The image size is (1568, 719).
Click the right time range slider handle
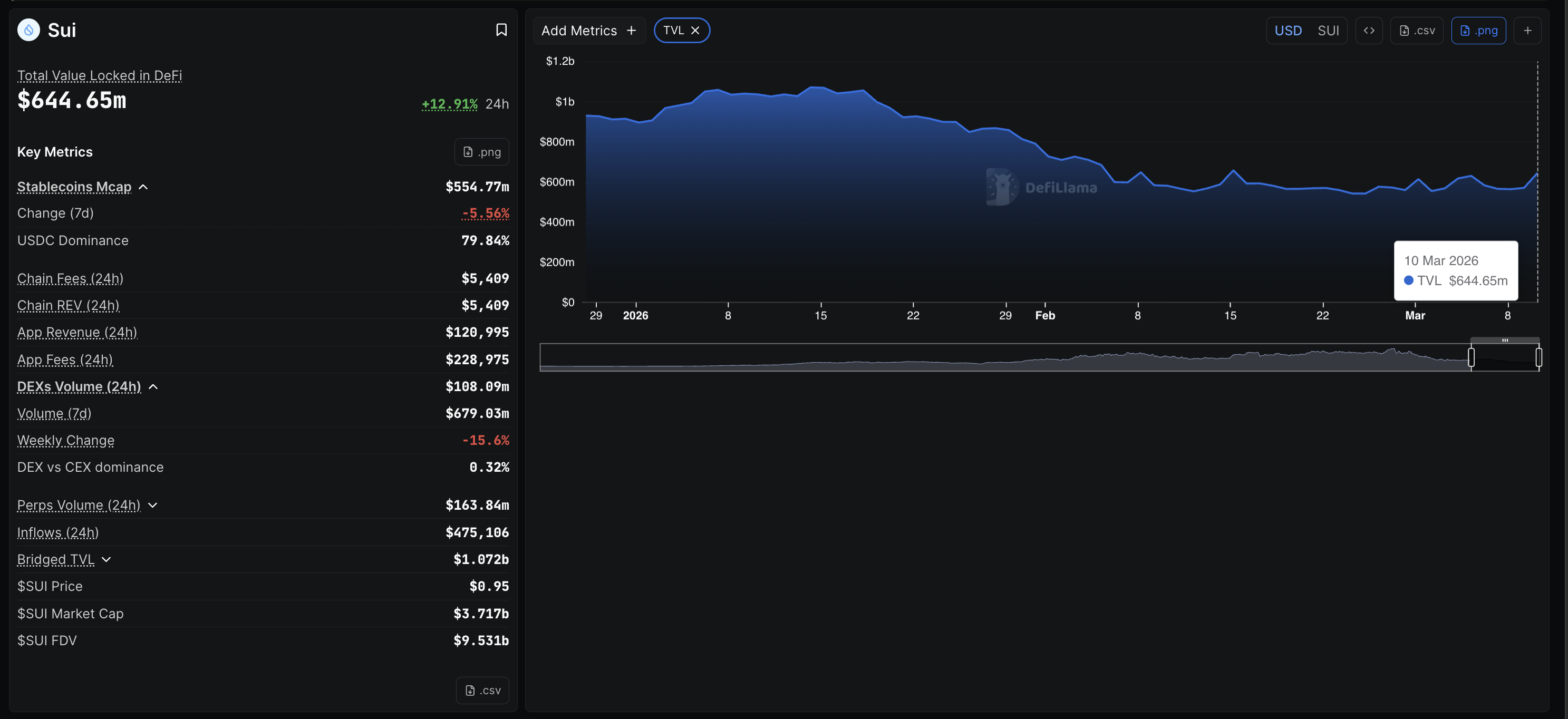point(1538,357)
